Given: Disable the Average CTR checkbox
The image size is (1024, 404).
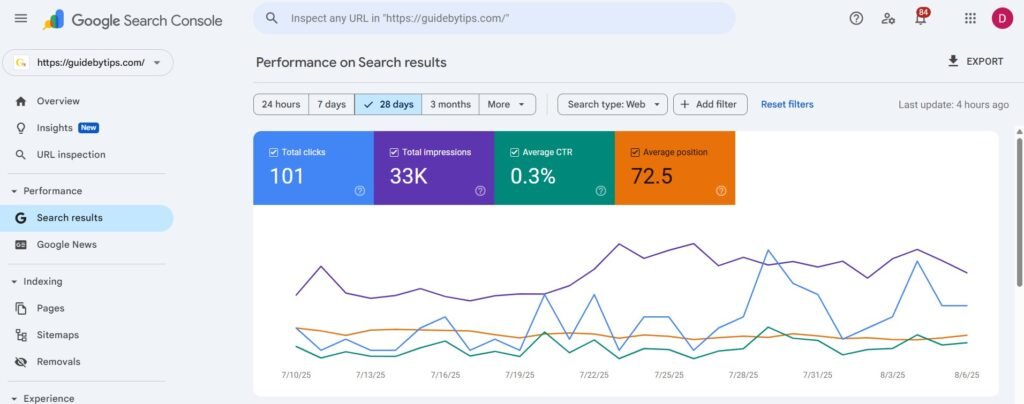Looking at the screenshot, I should 515,153.
